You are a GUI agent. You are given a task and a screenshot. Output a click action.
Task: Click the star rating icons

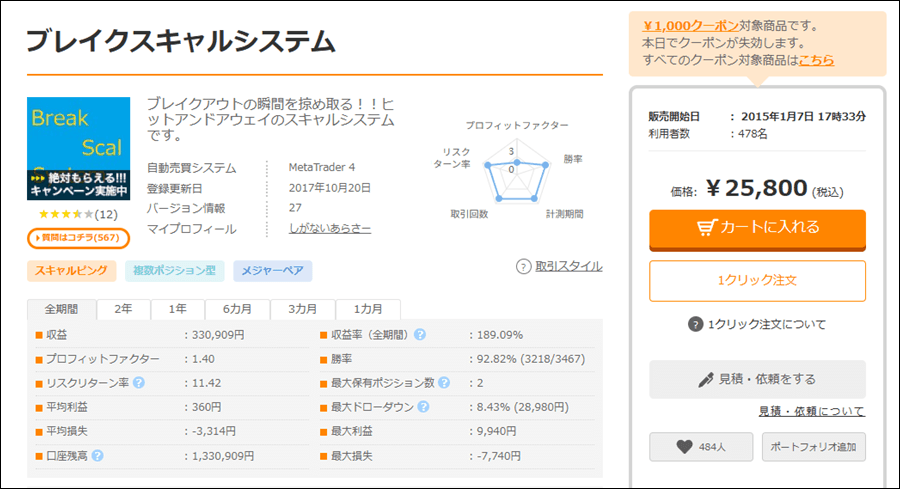[x=65, y=215]
